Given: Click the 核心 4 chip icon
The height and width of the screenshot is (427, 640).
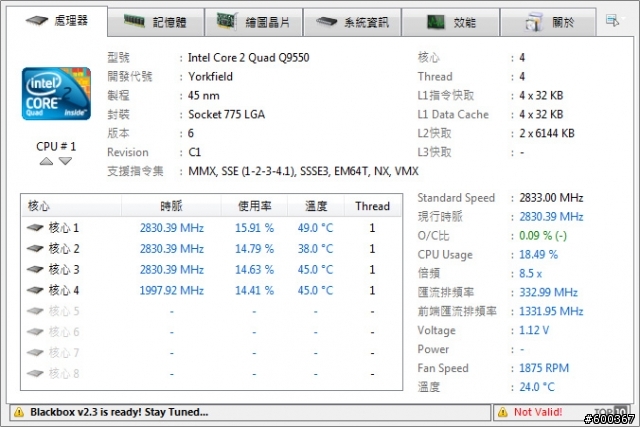Looking at the screenshot, I should tap(35, 290).
